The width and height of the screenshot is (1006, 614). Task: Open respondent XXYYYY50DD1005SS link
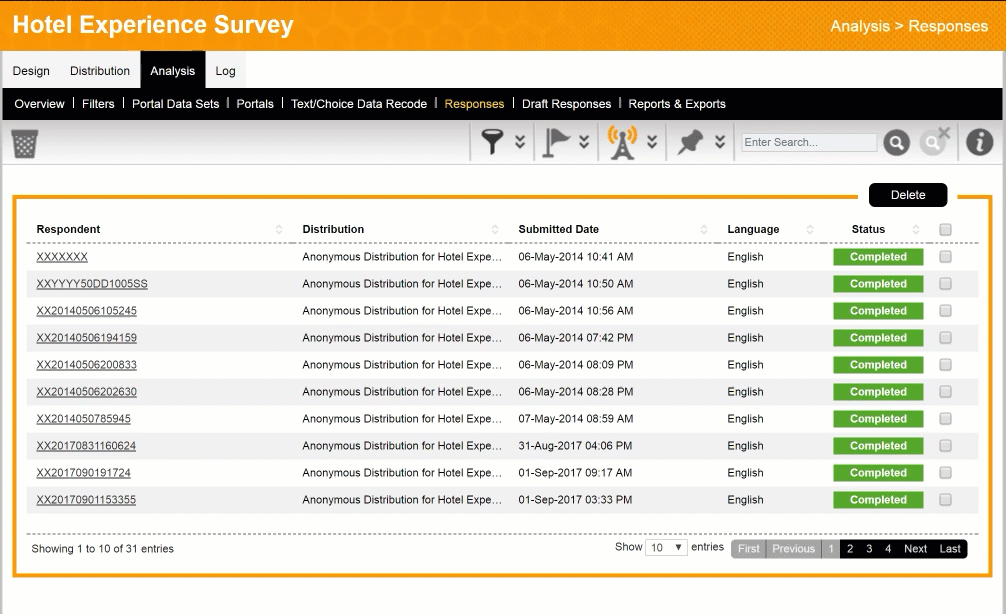[92, 284]
